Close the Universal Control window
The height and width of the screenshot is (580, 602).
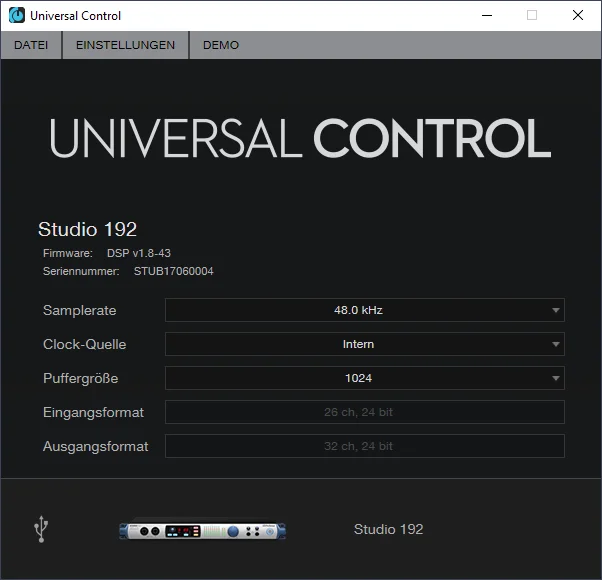click(x=578, y=16)
